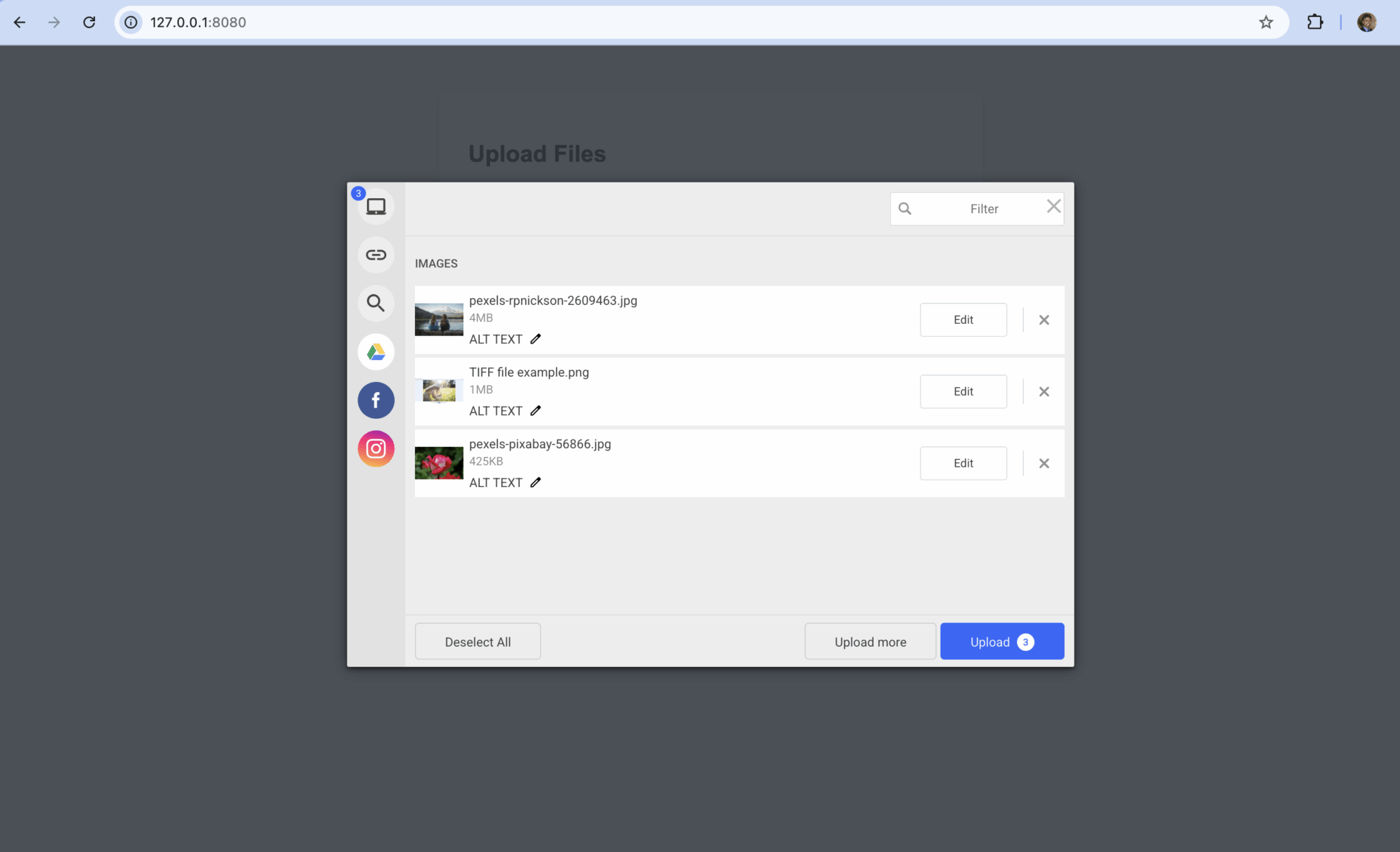This screenshot has height=852, width=1400.
Task: Edit alt text for pexels-pixabay-56866.jpg
Action: (x=536, y=482)
